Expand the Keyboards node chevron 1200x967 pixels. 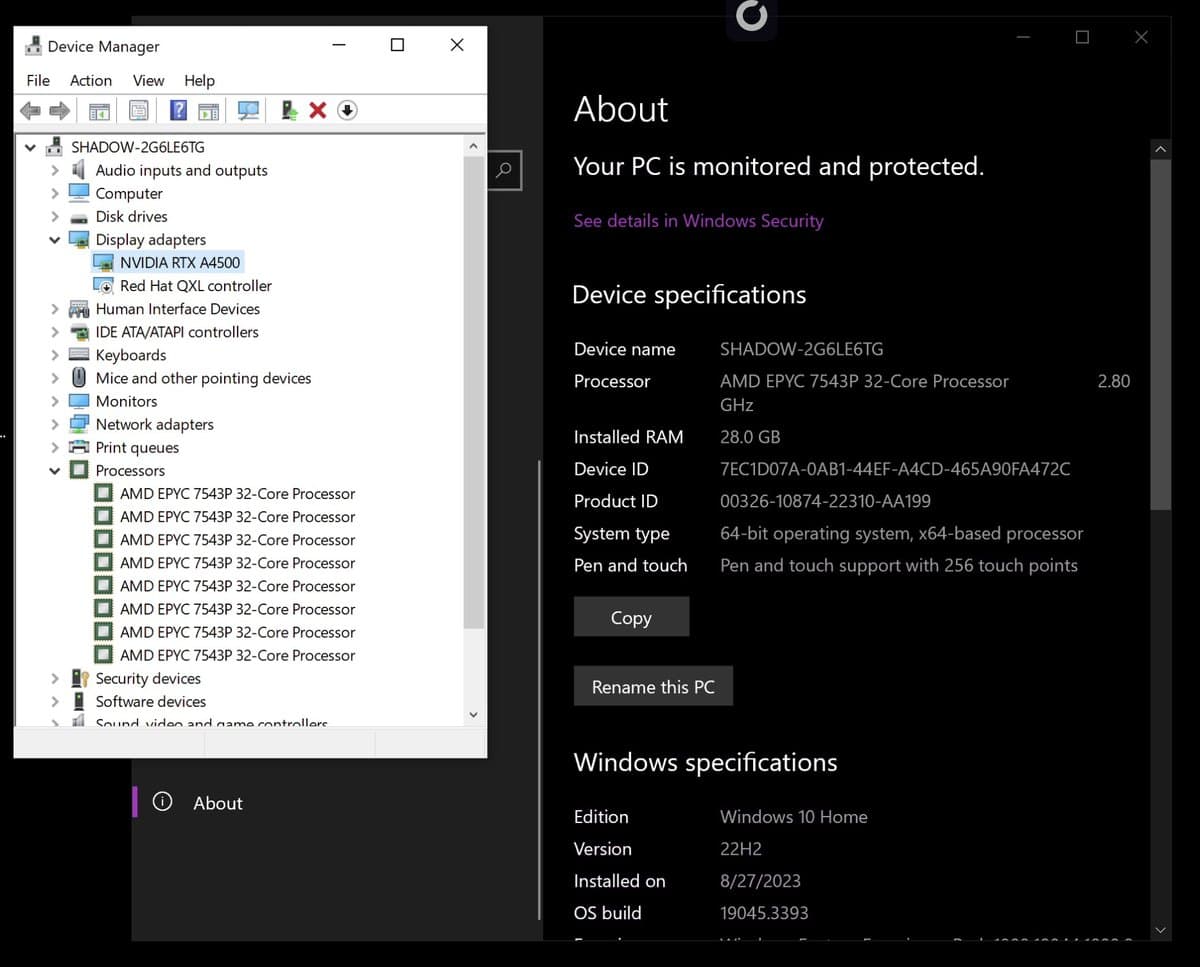[x=55, y=355]
